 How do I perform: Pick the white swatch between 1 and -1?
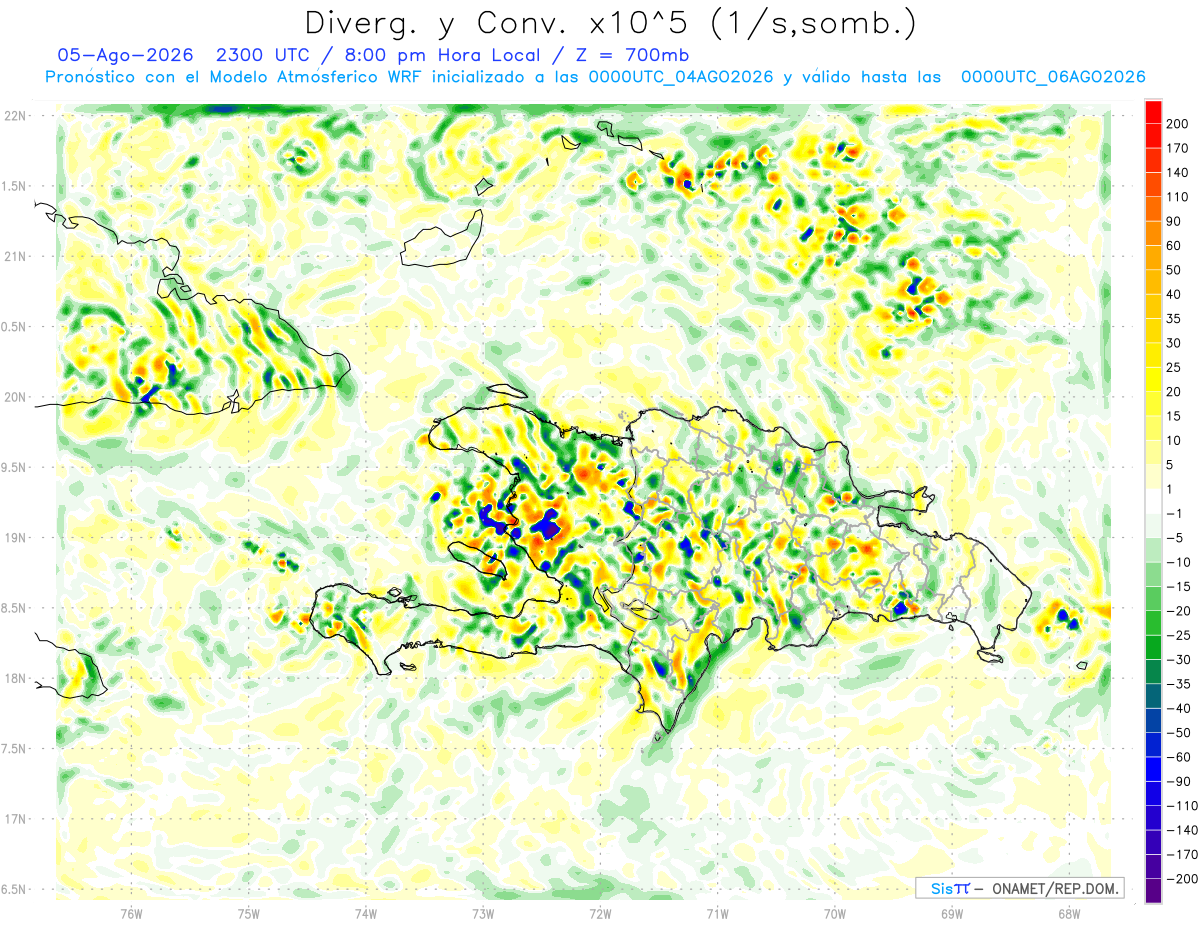[x=1153, y=501]
